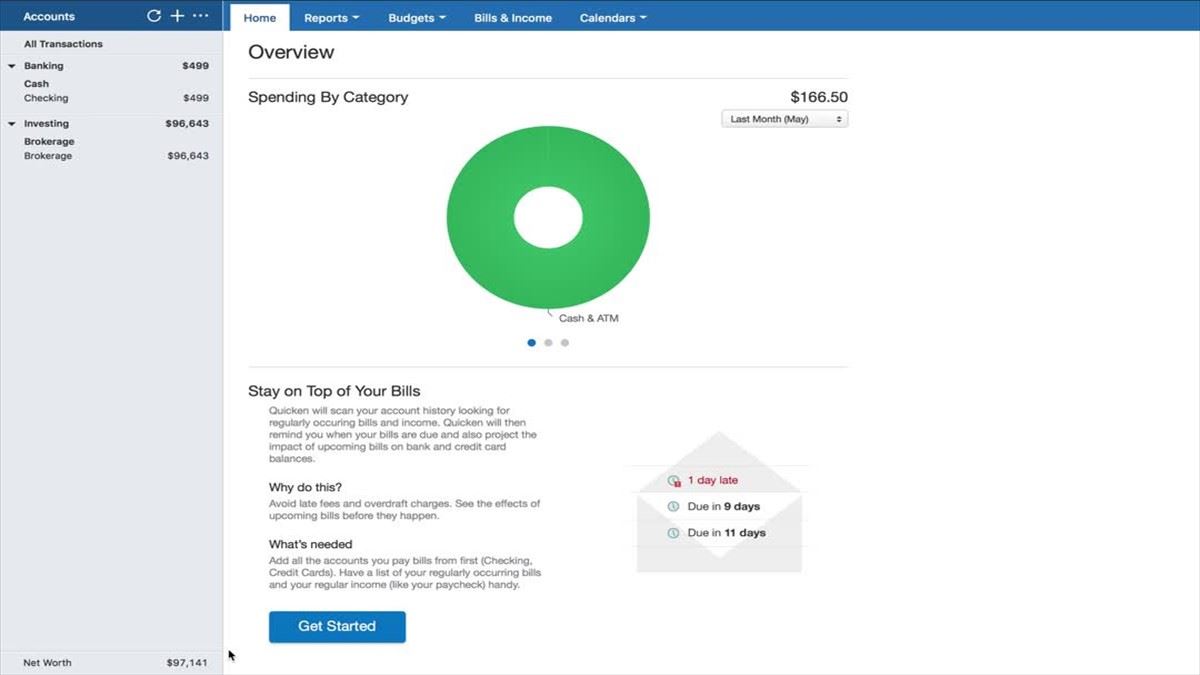Open the Reports menu
The width and height of the screenshot is (1200, 675).
(331, 18)
